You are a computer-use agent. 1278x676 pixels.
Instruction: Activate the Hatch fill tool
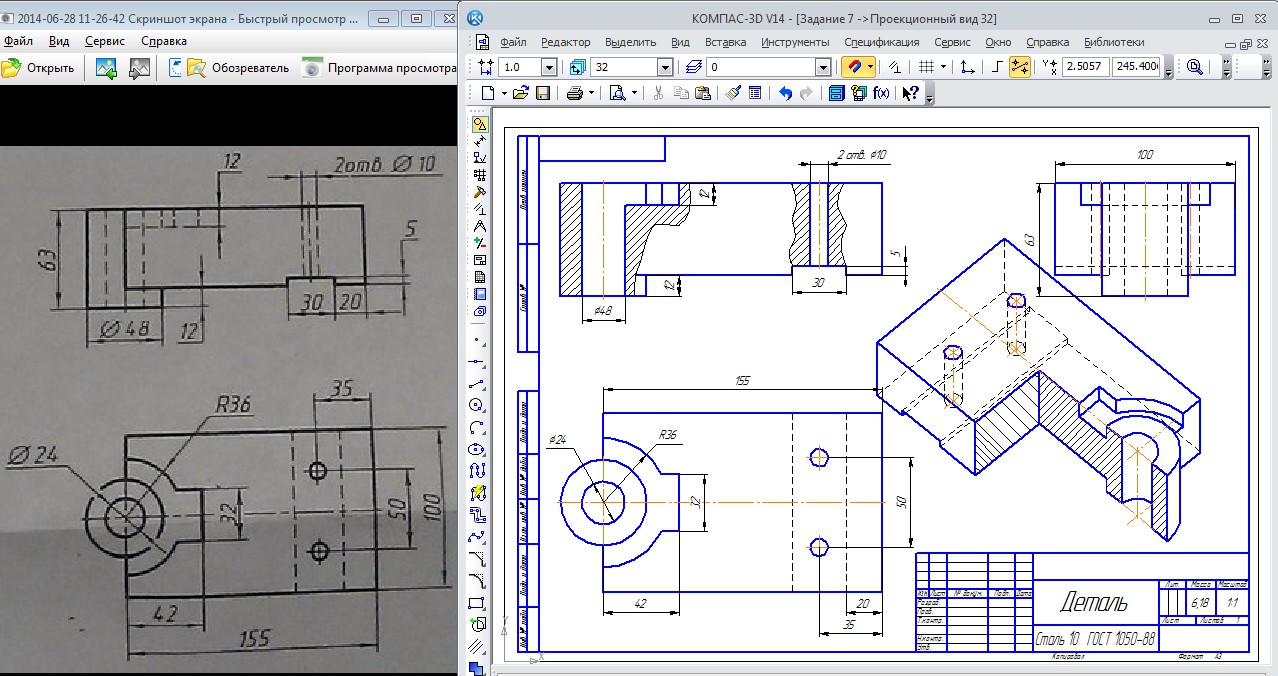[478, 646]
